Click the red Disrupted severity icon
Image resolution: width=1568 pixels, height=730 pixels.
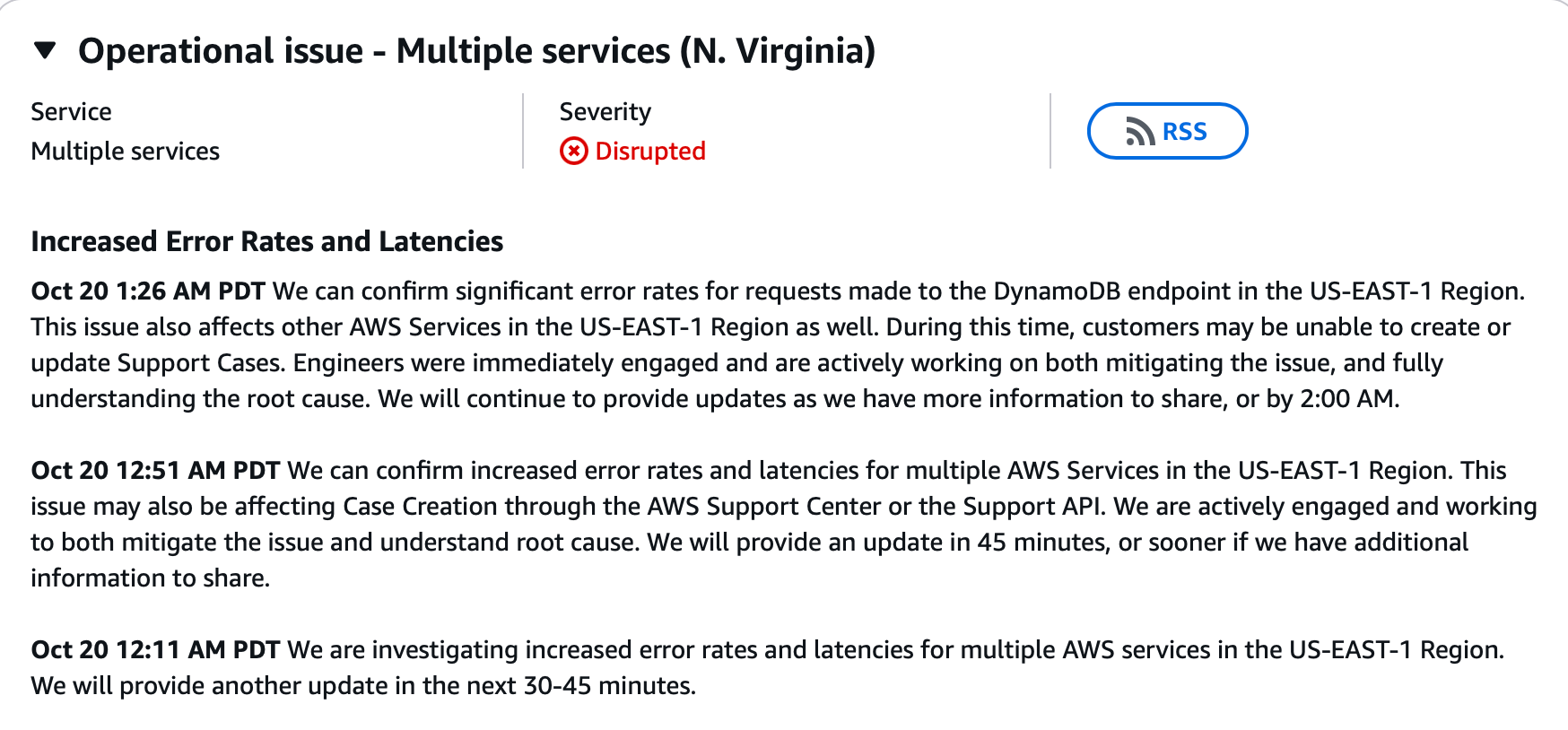coord(574,151)
